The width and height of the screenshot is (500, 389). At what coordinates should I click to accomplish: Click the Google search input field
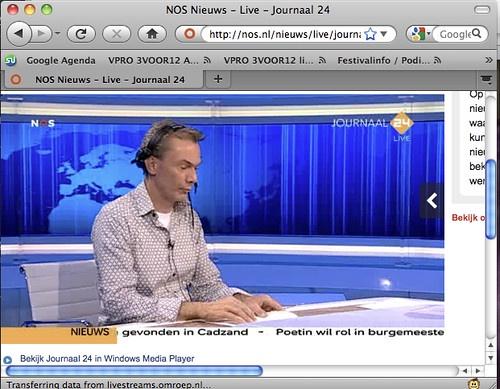[x=455, y=34]
